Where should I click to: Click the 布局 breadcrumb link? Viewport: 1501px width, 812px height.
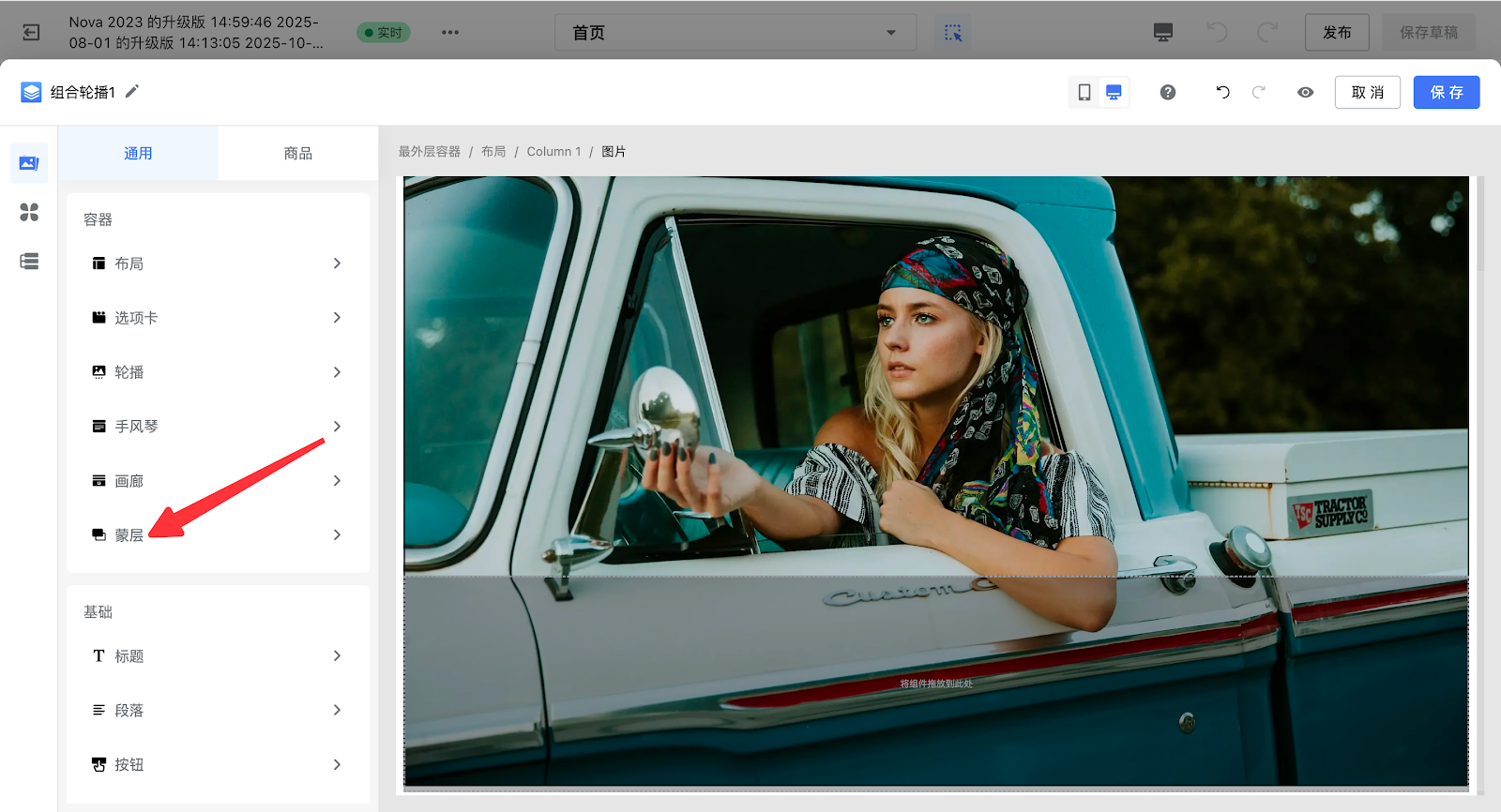click(493, 152)
